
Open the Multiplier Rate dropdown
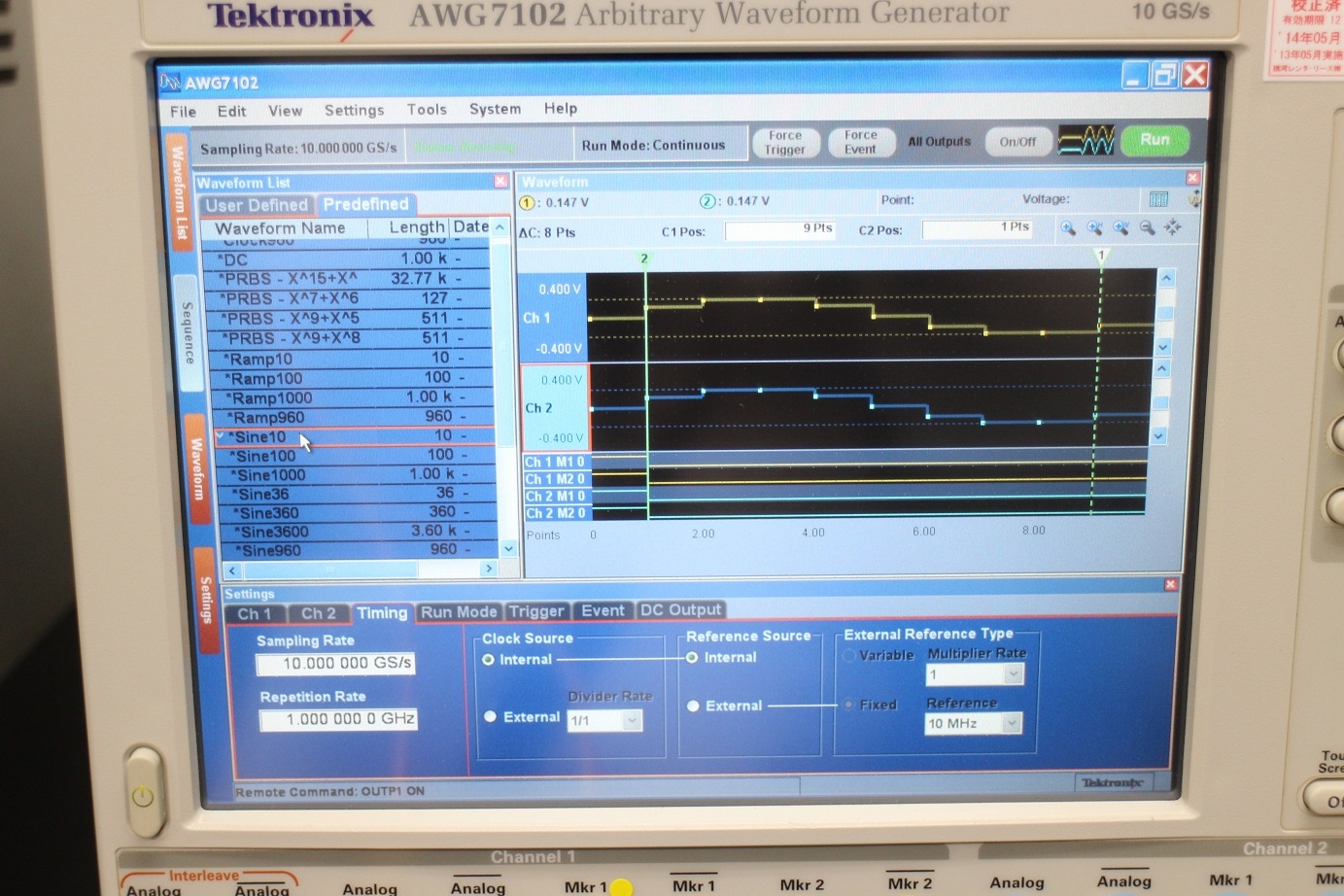pyautogui.click(x=1013, y=674)
